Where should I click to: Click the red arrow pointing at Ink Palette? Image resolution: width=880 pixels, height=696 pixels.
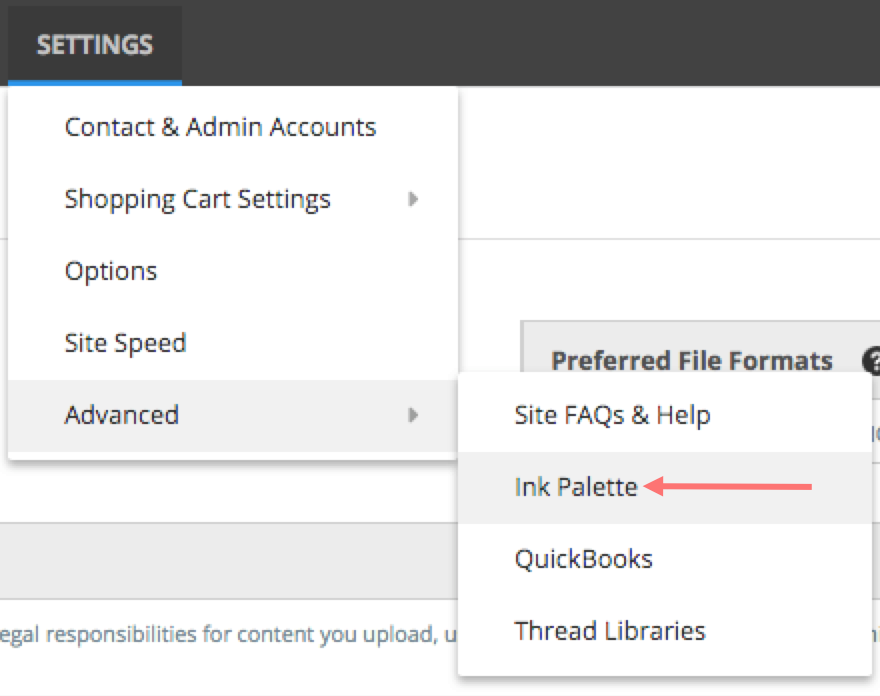pyautogui.click(x=728, y=486)
